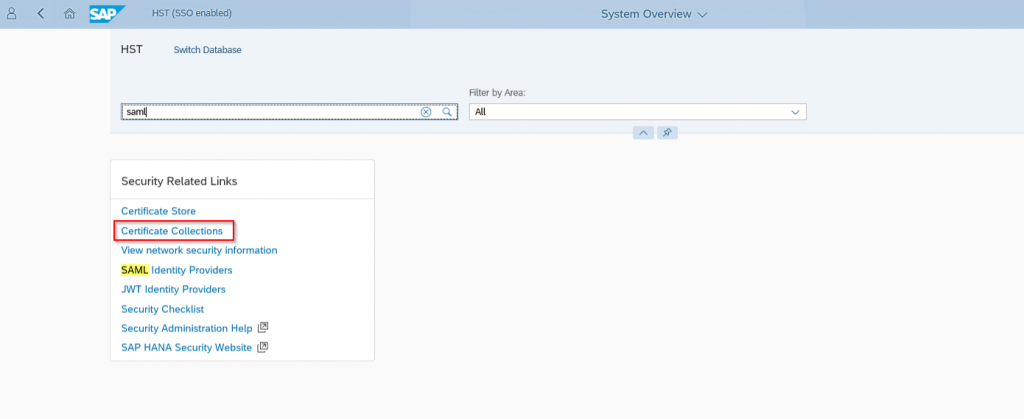Open the System Overview dropdown menu
The width and height of the screenshot is (1024, 419).
point(654,14)
